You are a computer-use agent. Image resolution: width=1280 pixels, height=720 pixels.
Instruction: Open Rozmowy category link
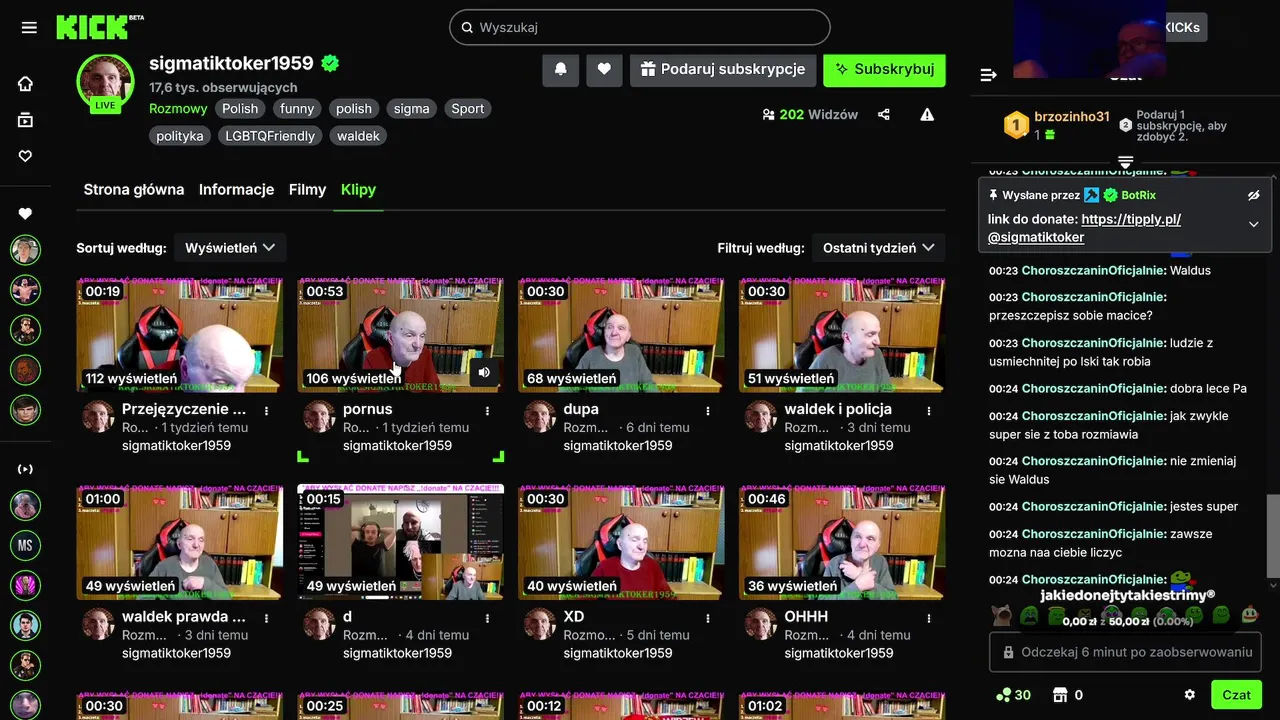pyautogui.click(x=178, y=109)
